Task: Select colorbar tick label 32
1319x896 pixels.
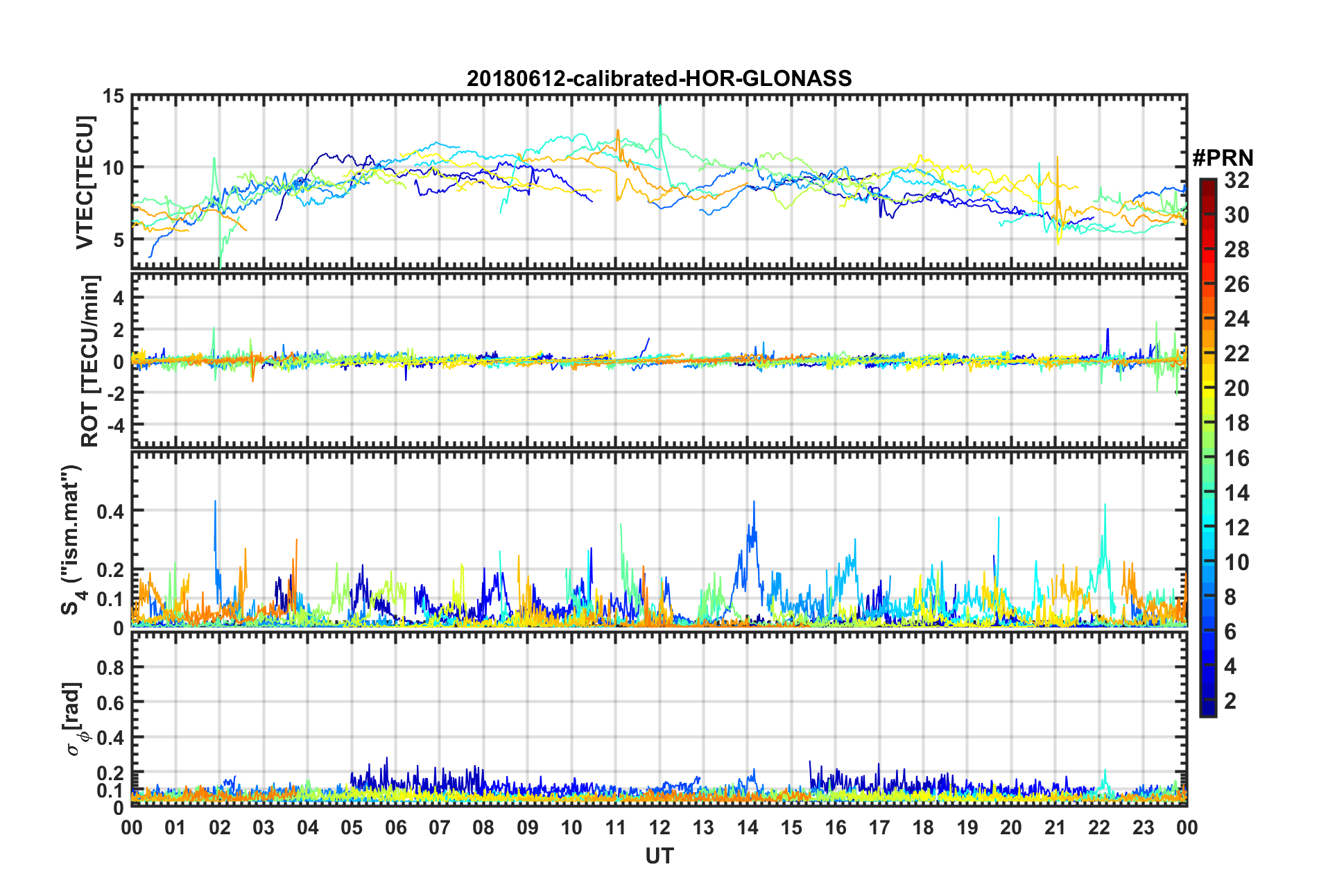Action: point(1236,180)
